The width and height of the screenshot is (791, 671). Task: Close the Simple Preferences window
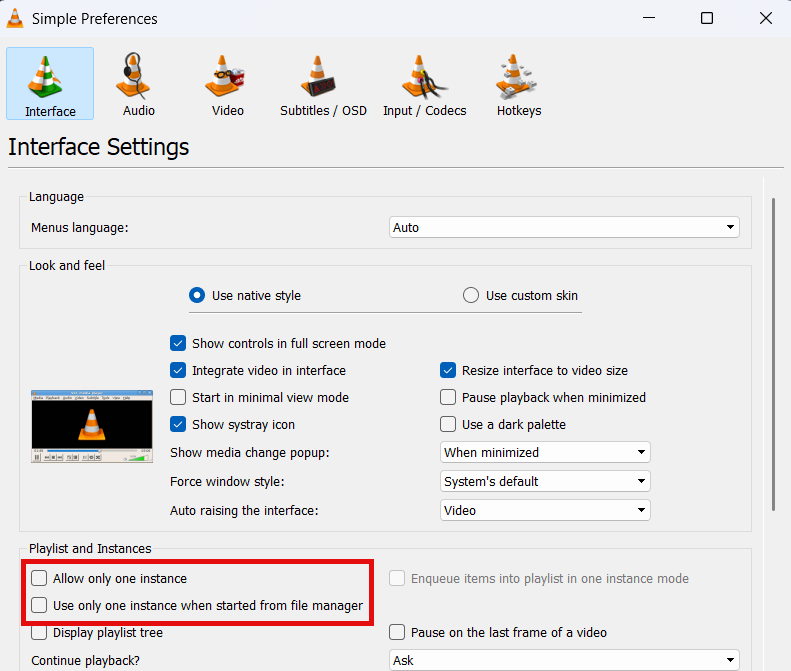coord(766,18)
